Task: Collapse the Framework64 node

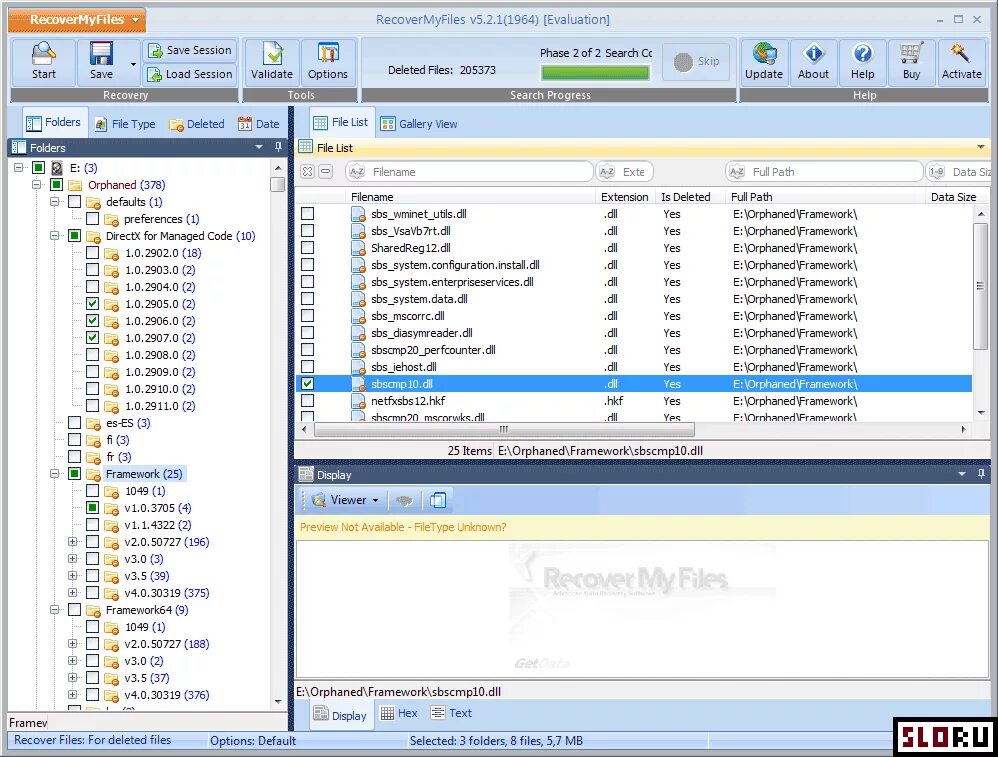Action: 55,610
